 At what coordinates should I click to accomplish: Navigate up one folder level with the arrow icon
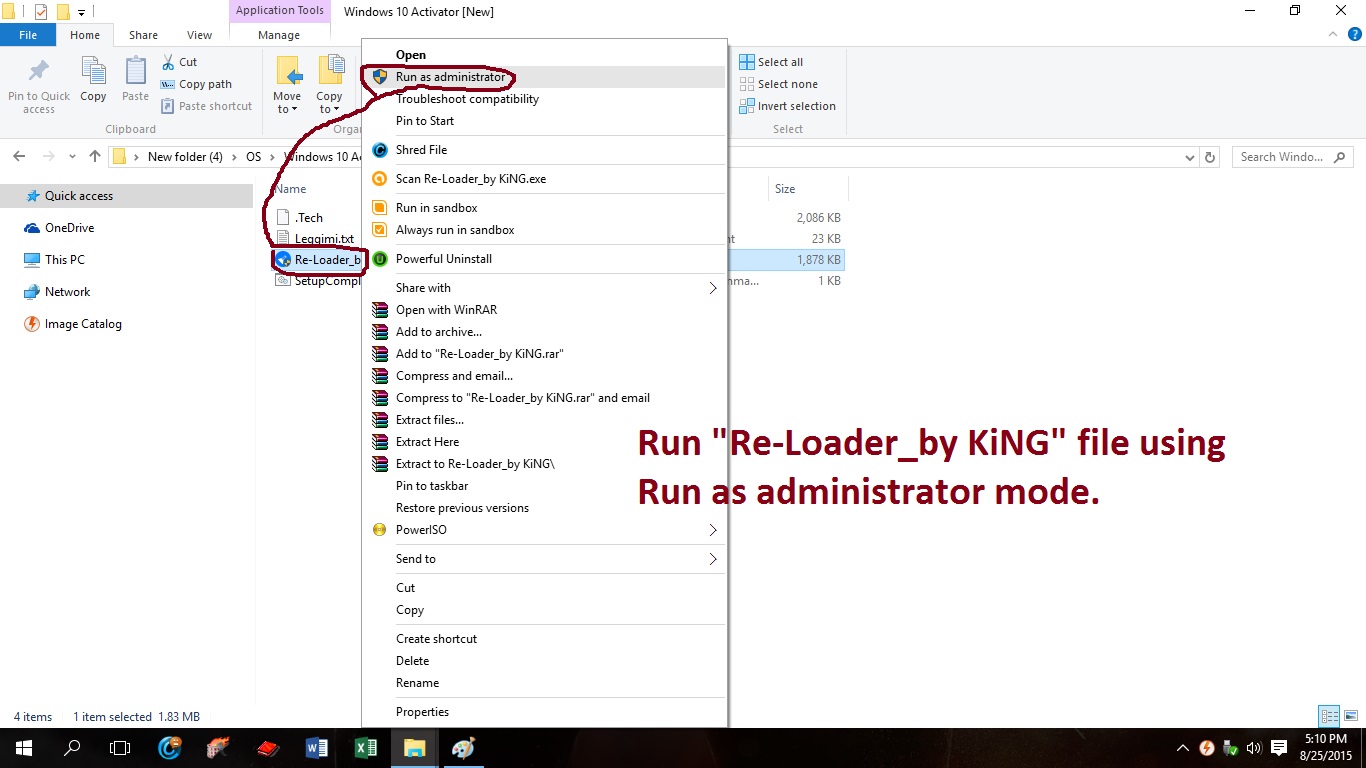[x=94, y=156]
